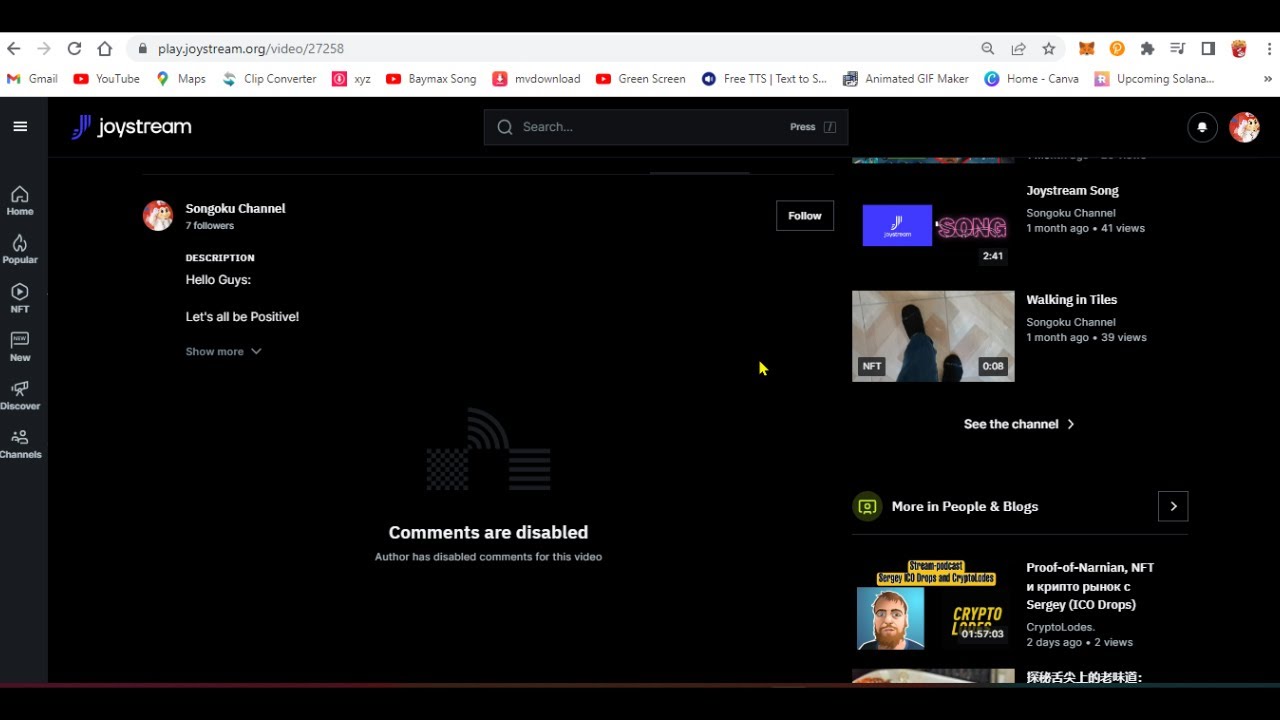Expand description with Show more
Viewport: 1280px width, 720px height.
[x=223, y=352]
